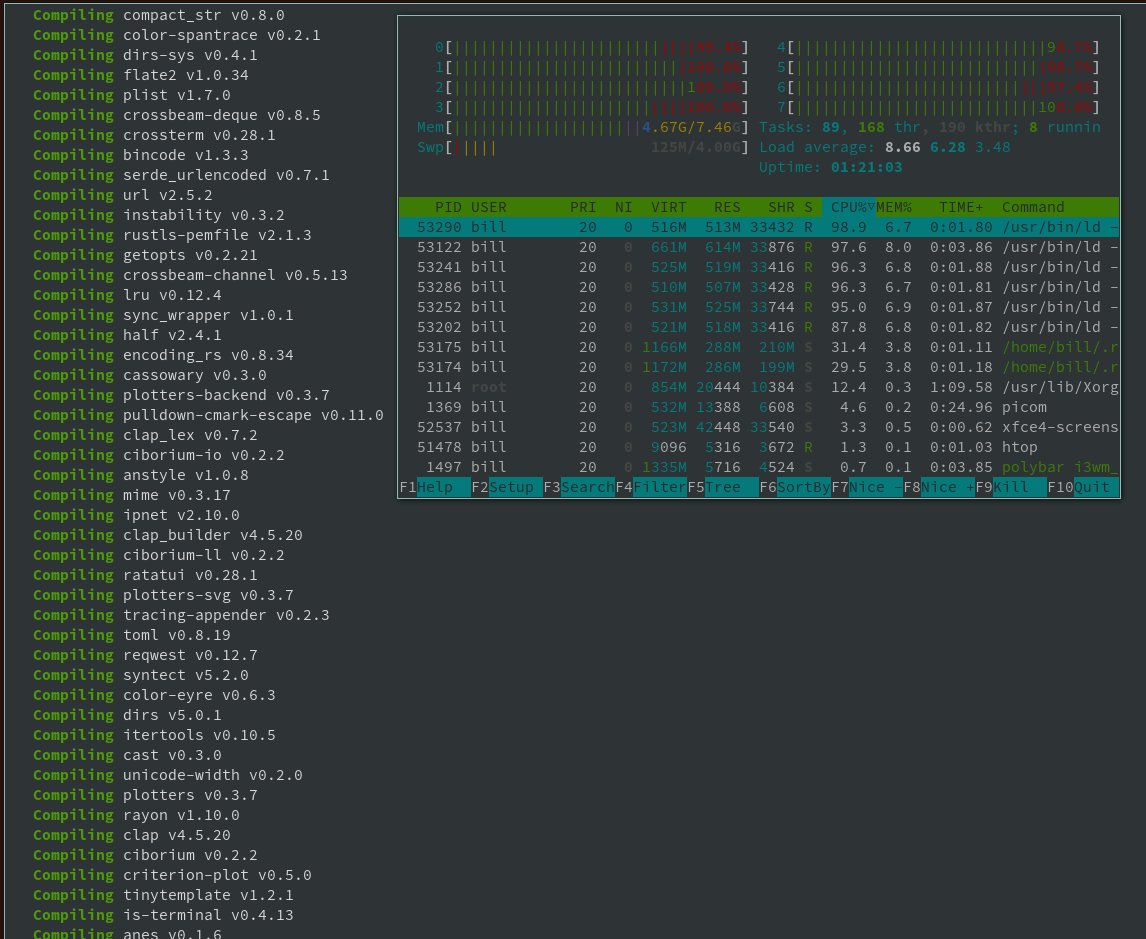Click the CPU 2 usage meter bar
Screen dimensions: 1146x939
(592, 88)
